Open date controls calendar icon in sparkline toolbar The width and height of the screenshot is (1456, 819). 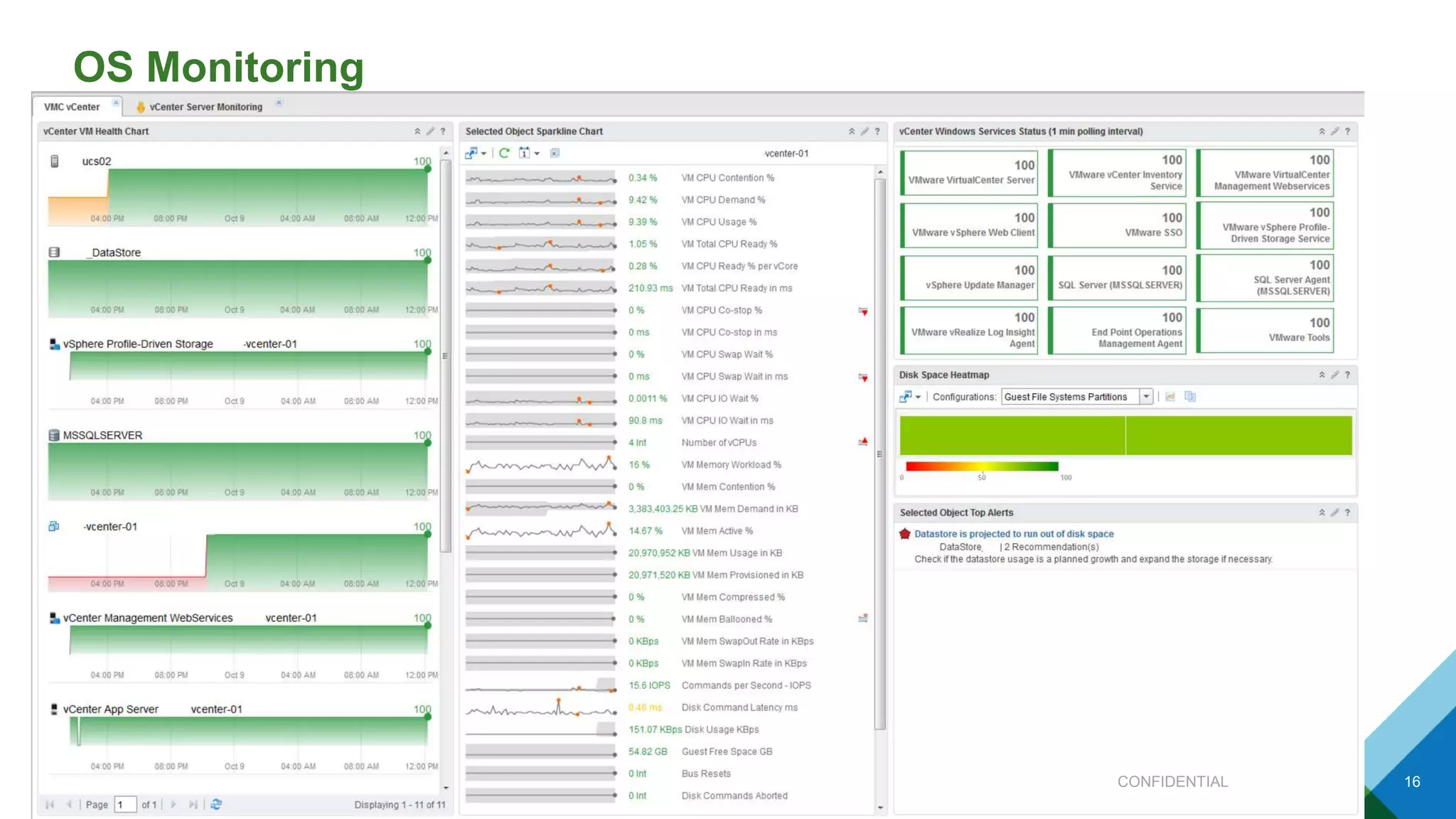tap(524, 153)
